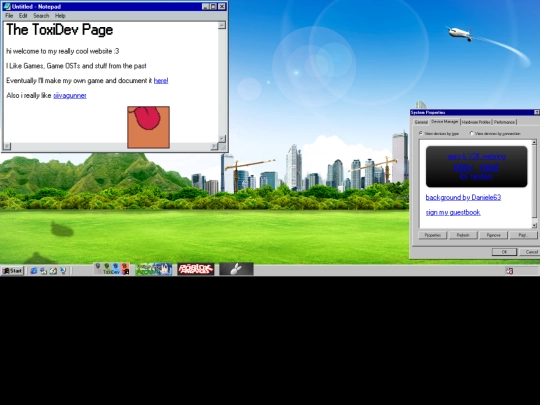Screen dimensions: 540x405
Task: Close the Notepad window
Action: click(x=222, y=6)
